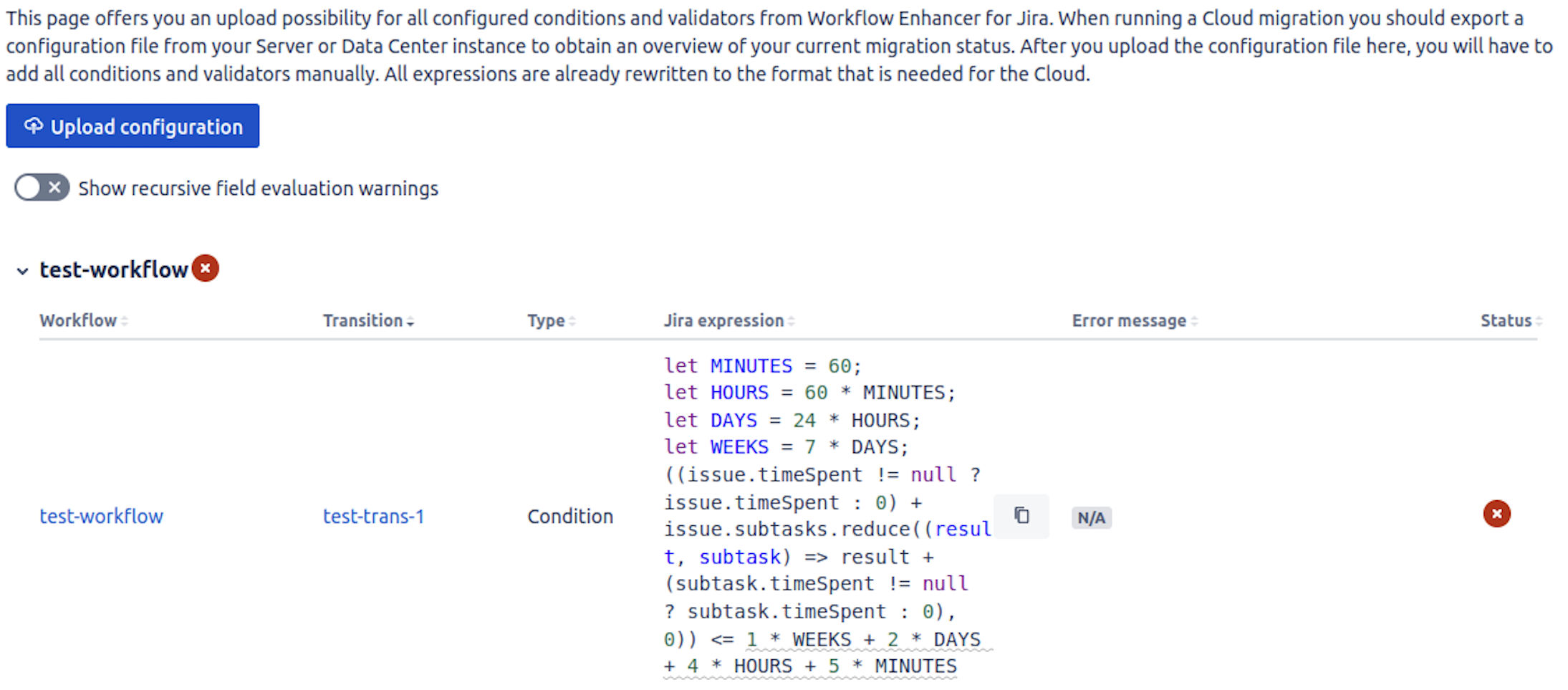This screenshot has height=690, width=1568.
Task: Click the '+ 4 * HOURS + 5 * MINUTES' line
Action: click(x=810, y=666)
